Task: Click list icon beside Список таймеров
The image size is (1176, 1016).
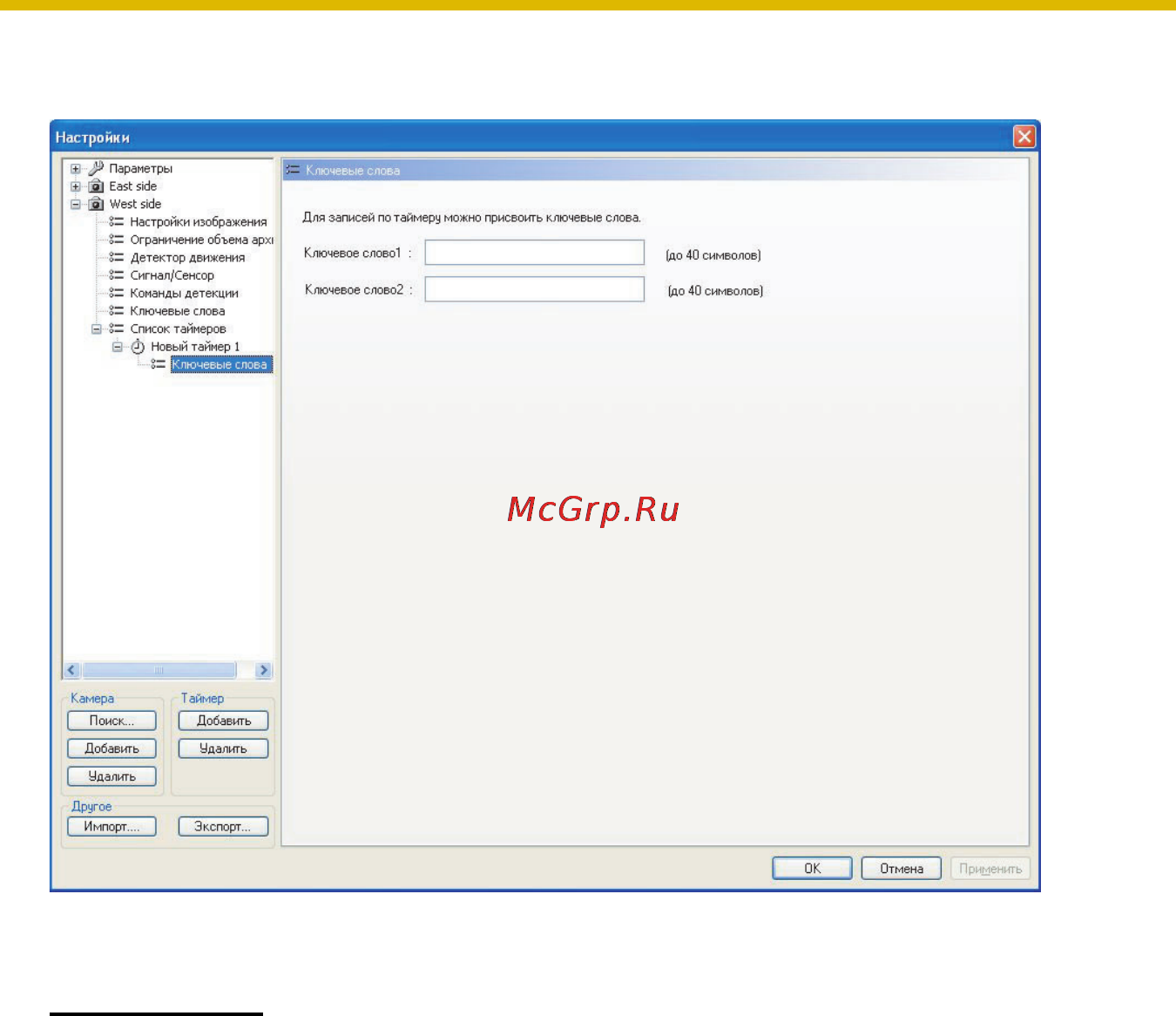Action: [x=117, y=329]
